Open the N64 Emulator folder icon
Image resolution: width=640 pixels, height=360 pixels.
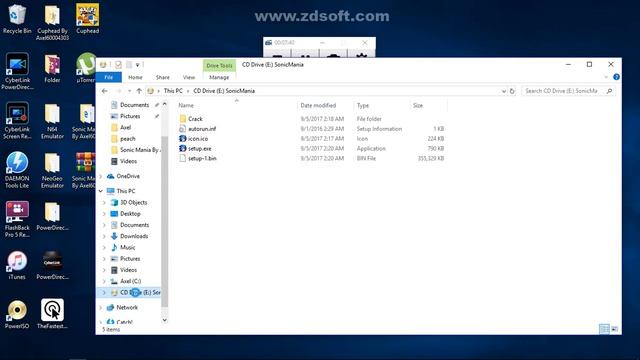click(x=52, y=121)
